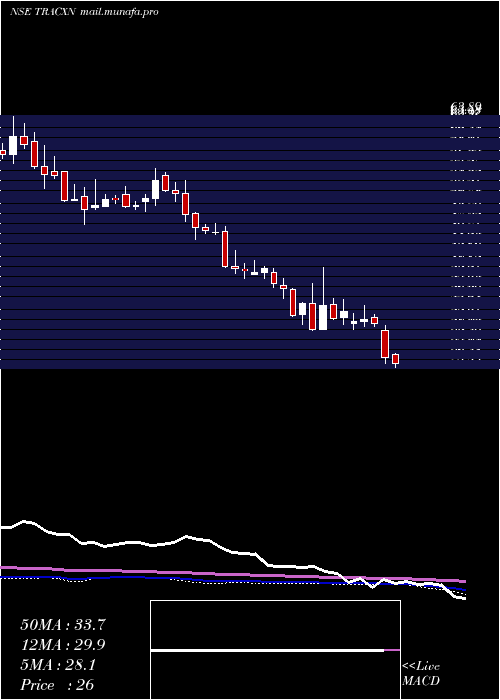This screenshot has width=500, height=700.
Task: Click the NSE TRACXN chart title
Action: tap(44, 12)
